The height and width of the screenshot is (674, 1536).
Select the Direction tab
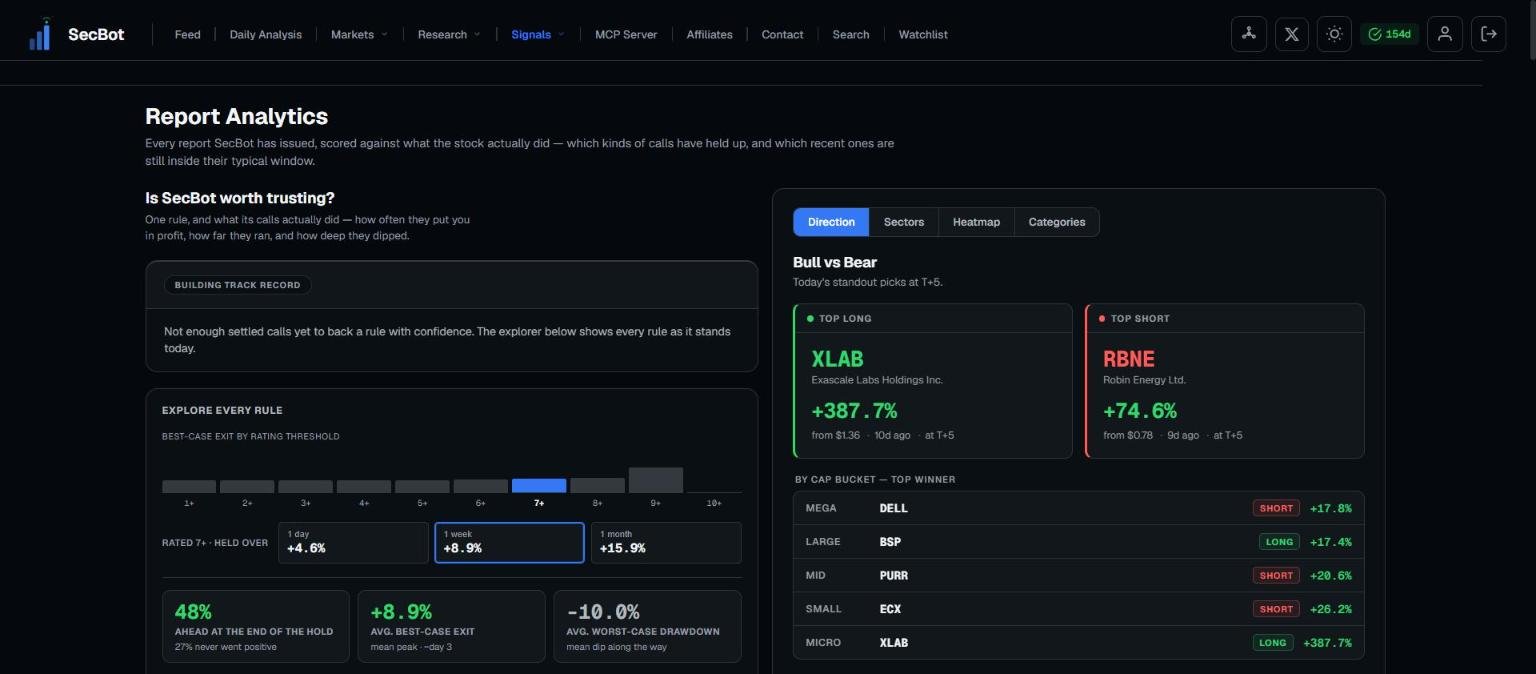pyautogui.click(x=831, y=222)
